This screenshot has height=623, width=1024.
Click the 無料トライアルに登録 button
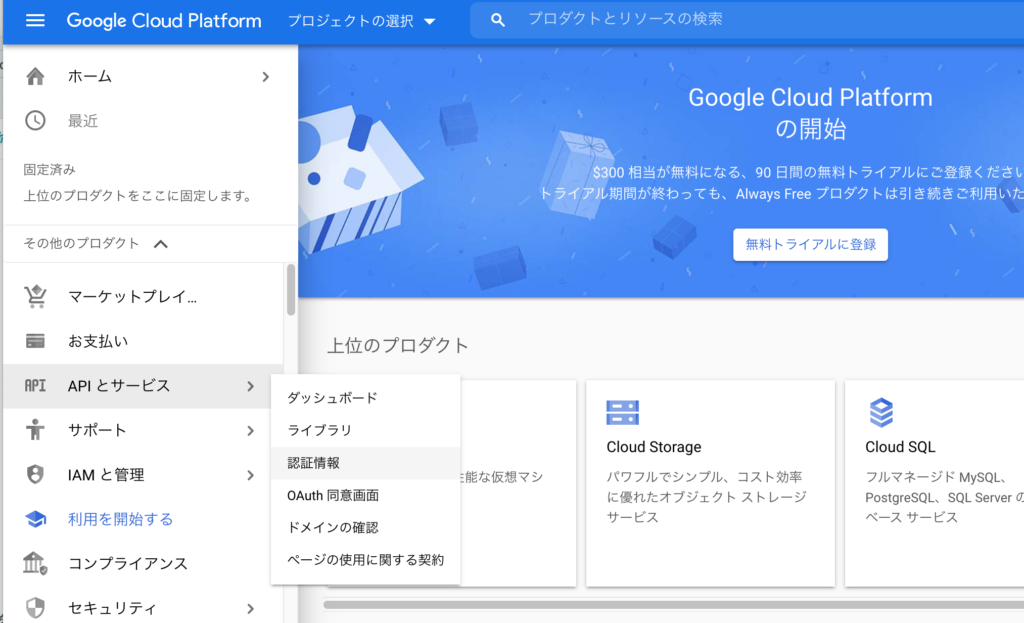pos(810,244)
